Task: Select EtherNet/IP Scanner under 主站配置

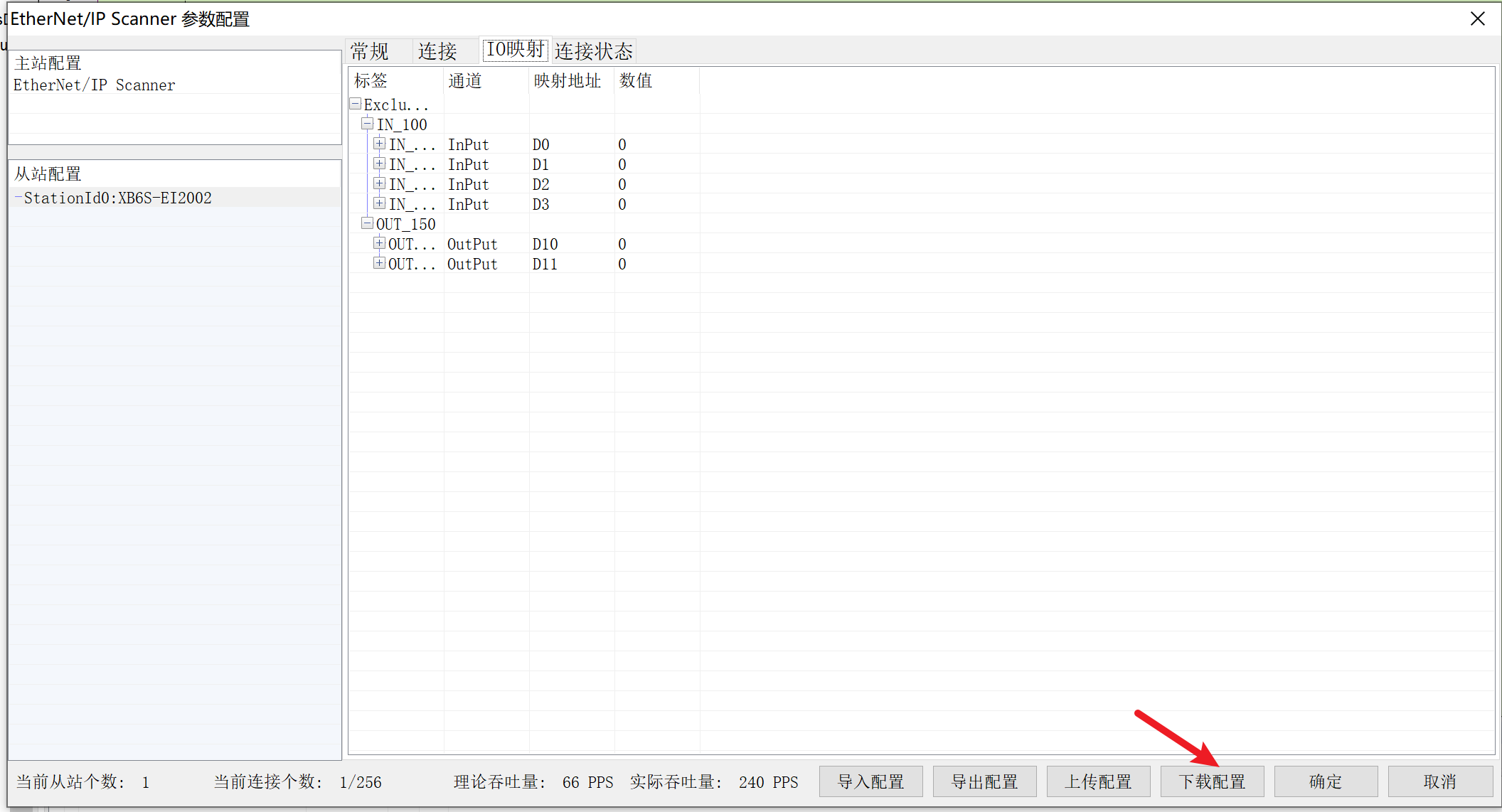Action: (95, 85)
